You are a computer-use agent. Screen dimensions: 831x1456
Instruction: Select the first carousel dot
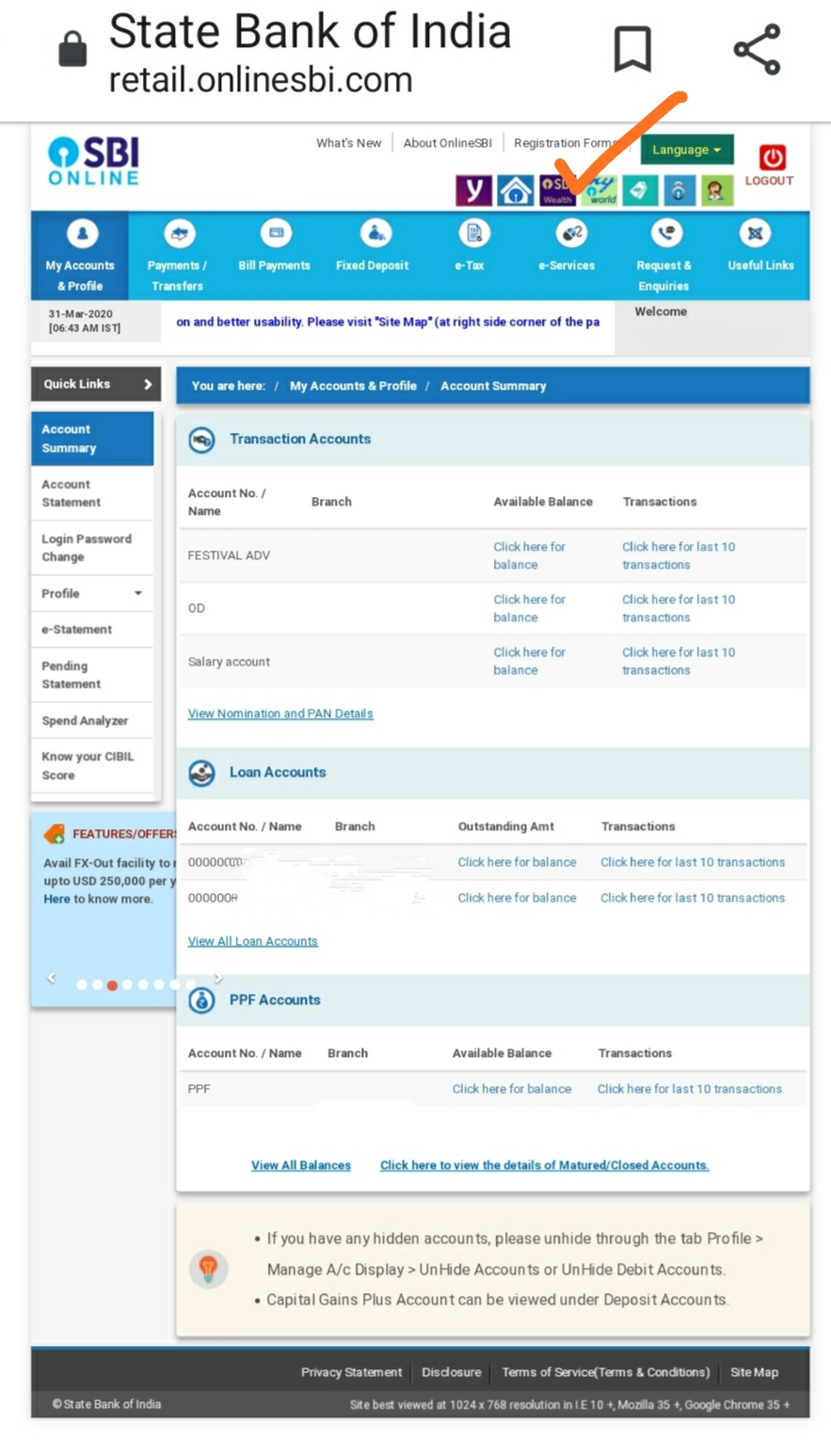tap(81, 985)
